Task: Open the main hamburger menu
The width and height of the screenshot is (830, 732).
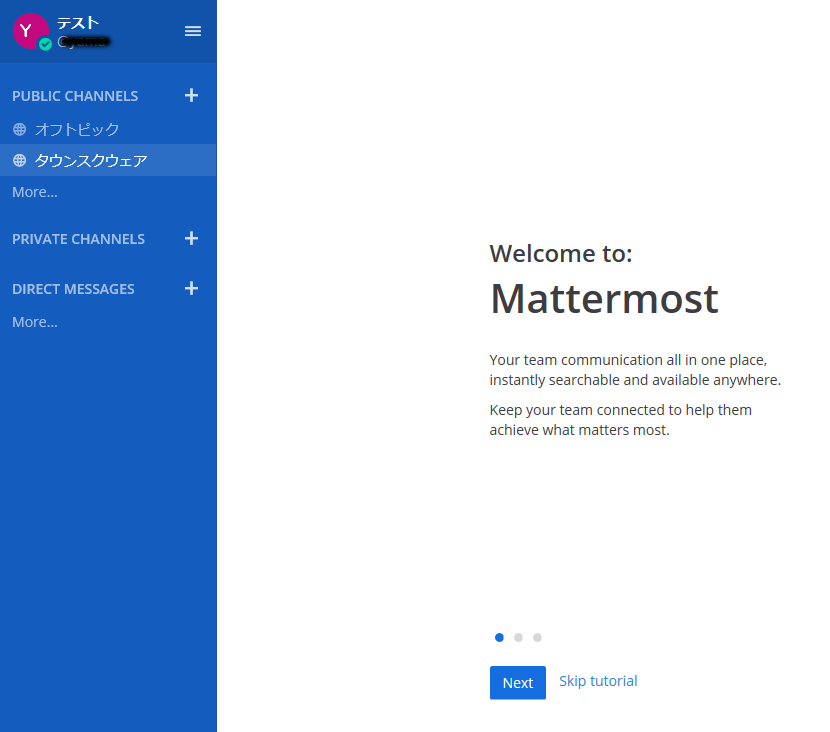Action: click(193, 31)
